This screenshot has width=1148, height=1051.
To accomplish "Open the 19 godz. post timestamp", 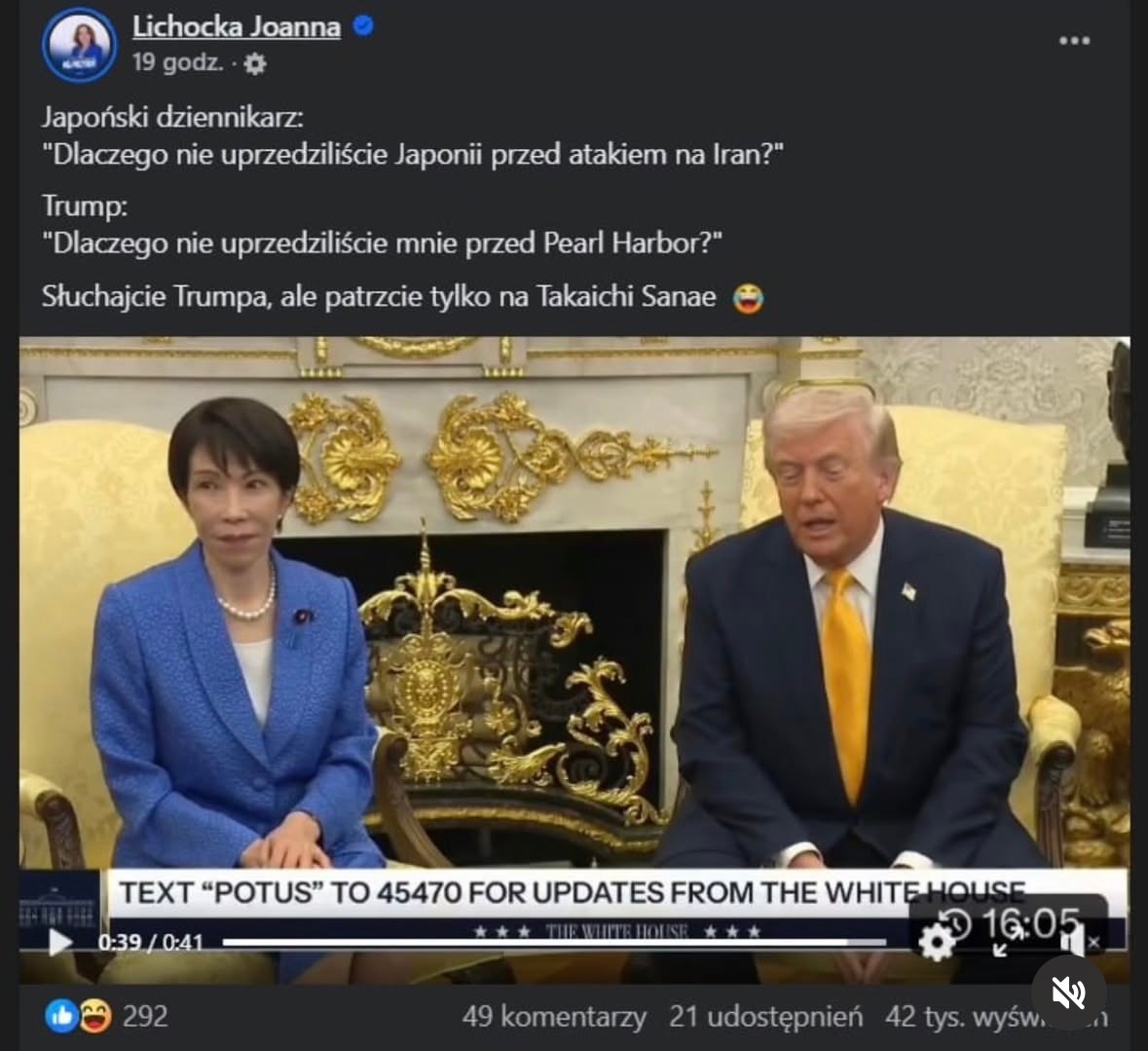I will coord(178,63).
